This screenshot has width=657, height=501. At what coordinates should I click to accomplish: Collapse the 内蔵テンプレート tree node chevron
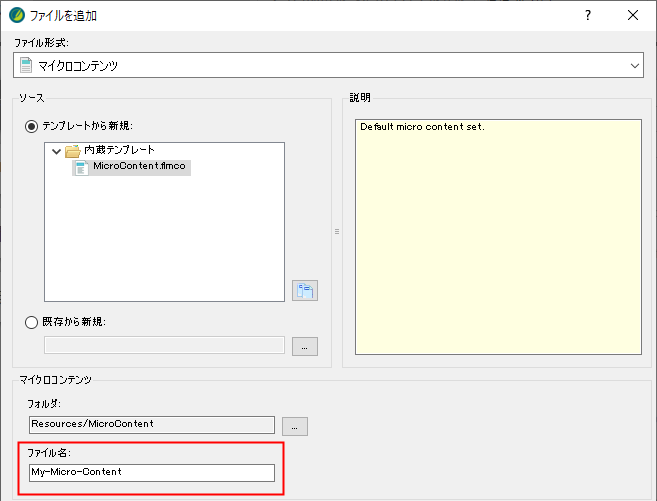click(x=57, y=150)
